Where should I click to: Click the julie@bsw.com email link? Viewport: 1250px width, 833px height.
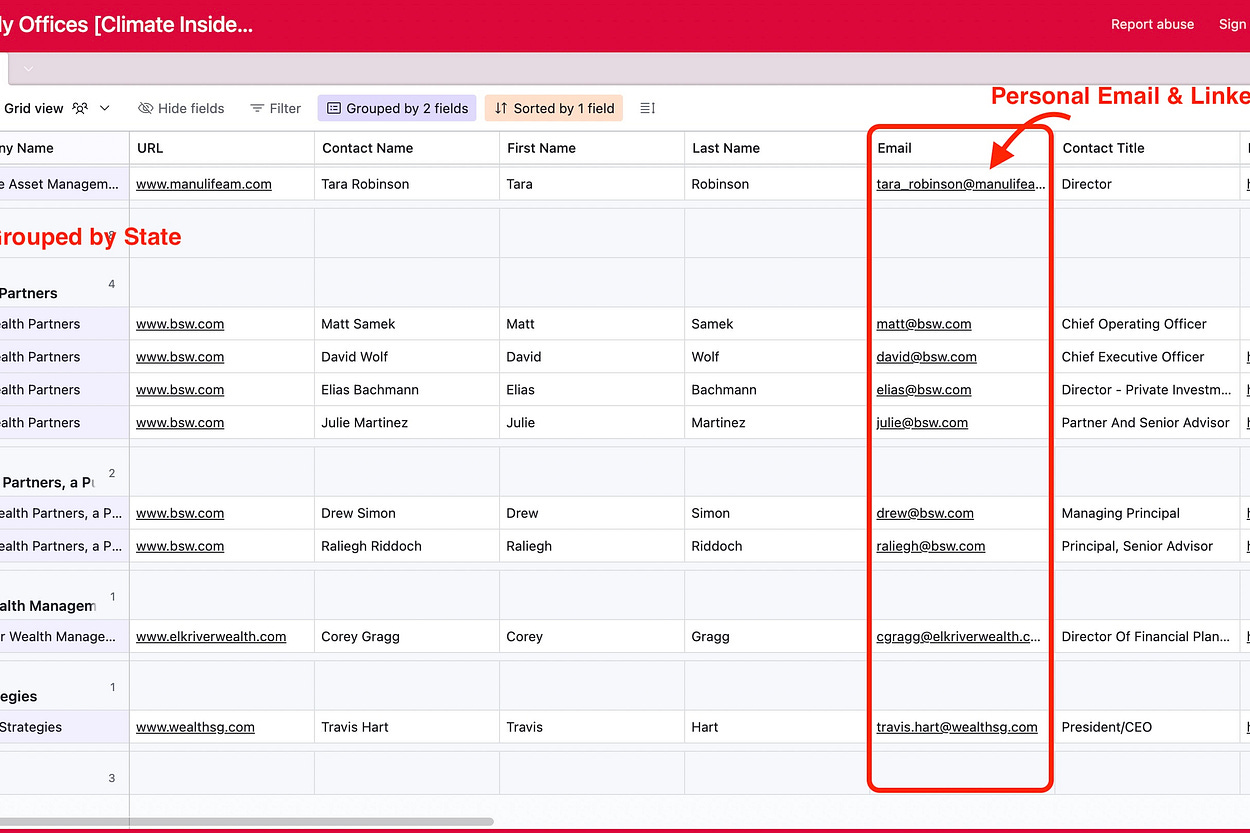click(x=922, y=423)
